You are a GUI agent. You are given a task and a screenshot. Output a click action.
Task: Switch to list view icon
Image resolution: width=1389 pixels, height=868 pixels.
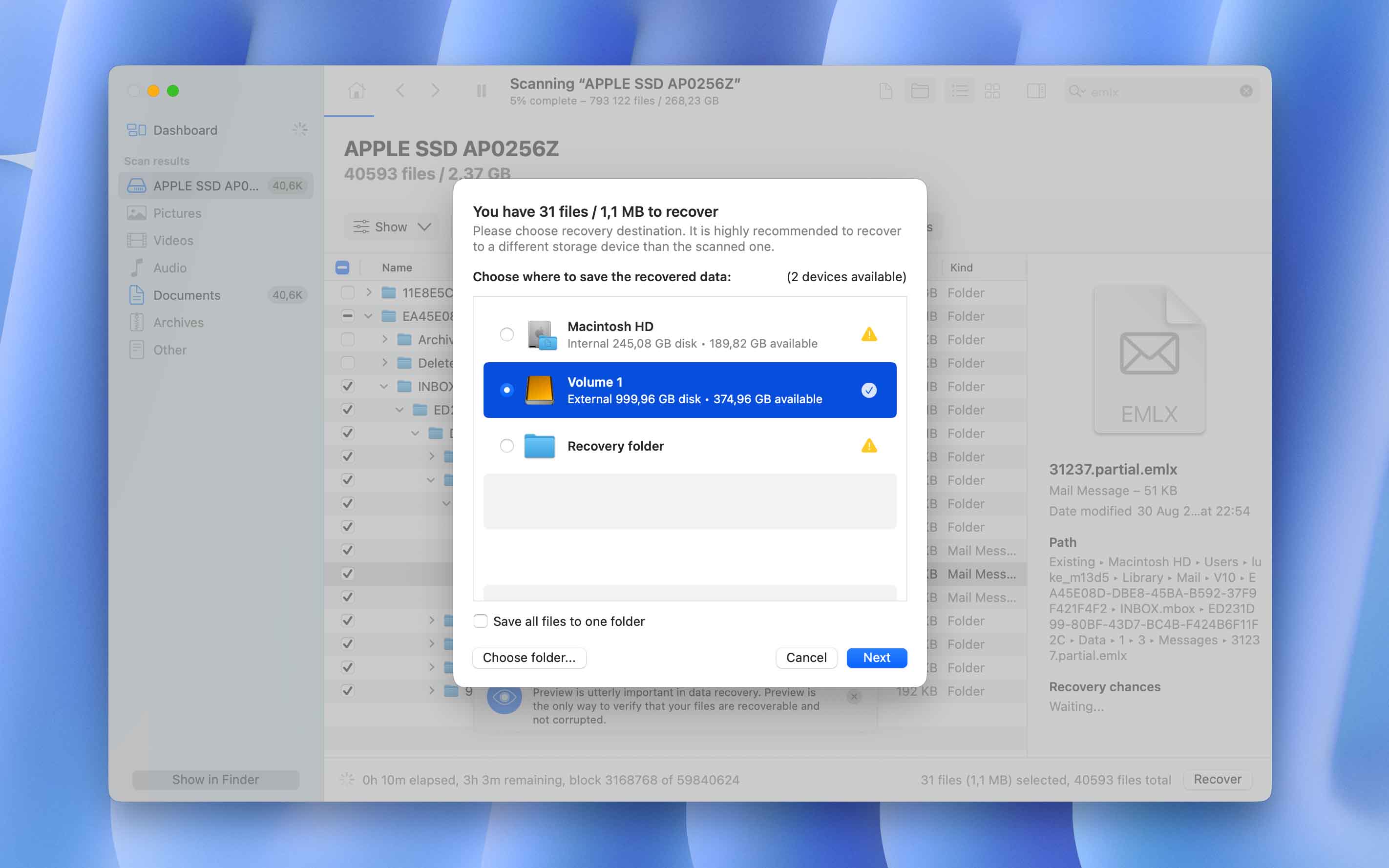[x=960, y=91]
